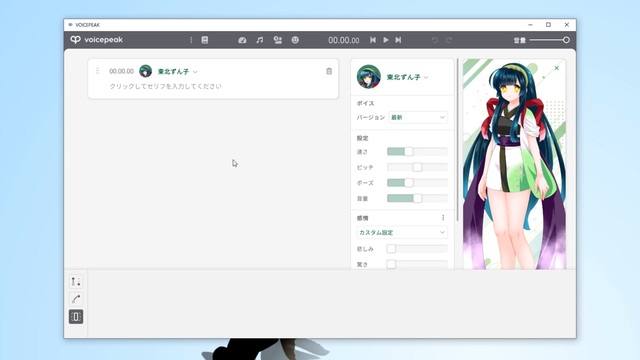Image resolution: width=640 pixels, height=360 pixels.
Task: Click the text field to enter dialogue
Action: coord(212,87)
